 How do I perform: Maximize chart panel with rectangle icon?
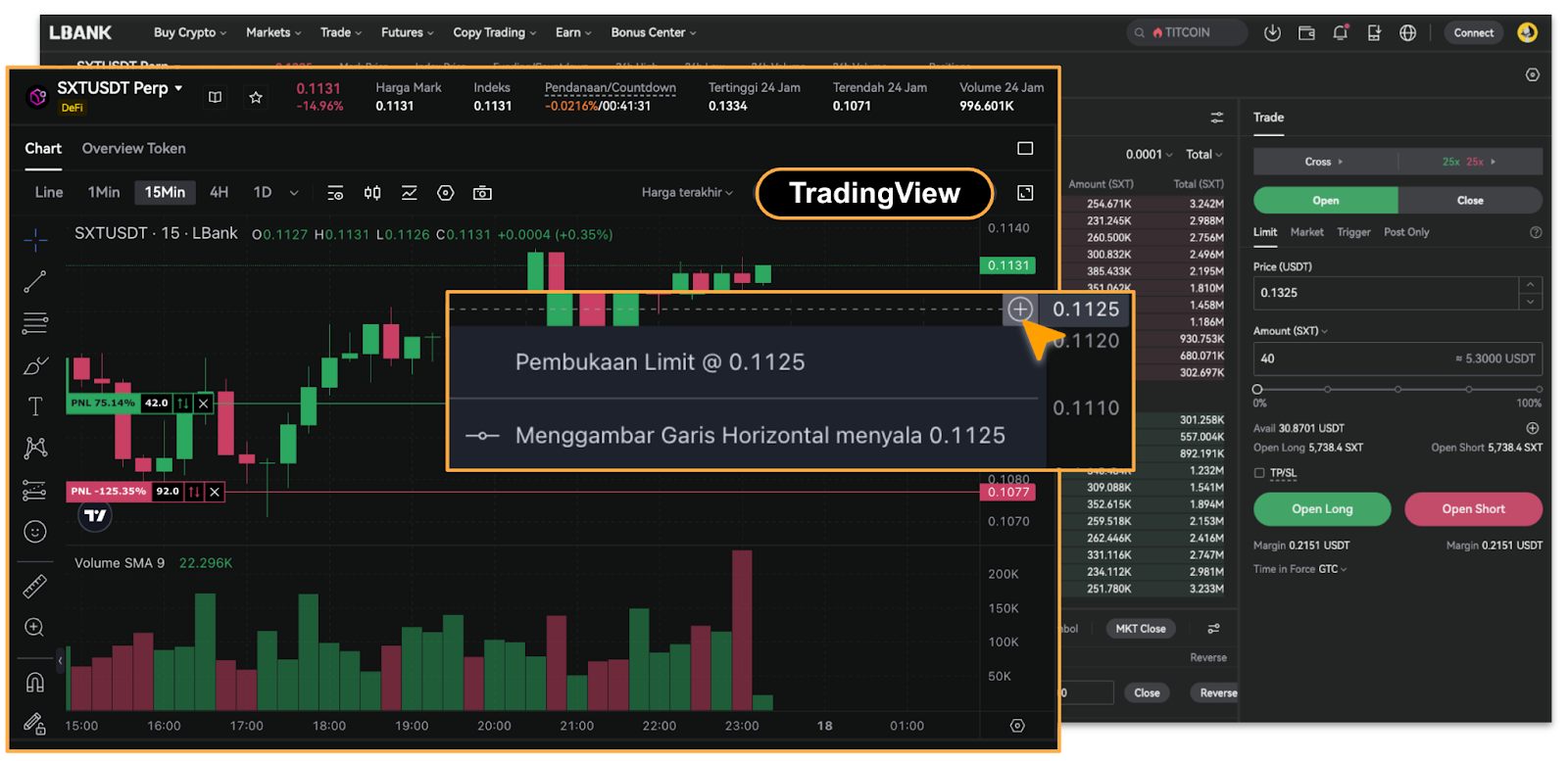[x=1025, y=148]
